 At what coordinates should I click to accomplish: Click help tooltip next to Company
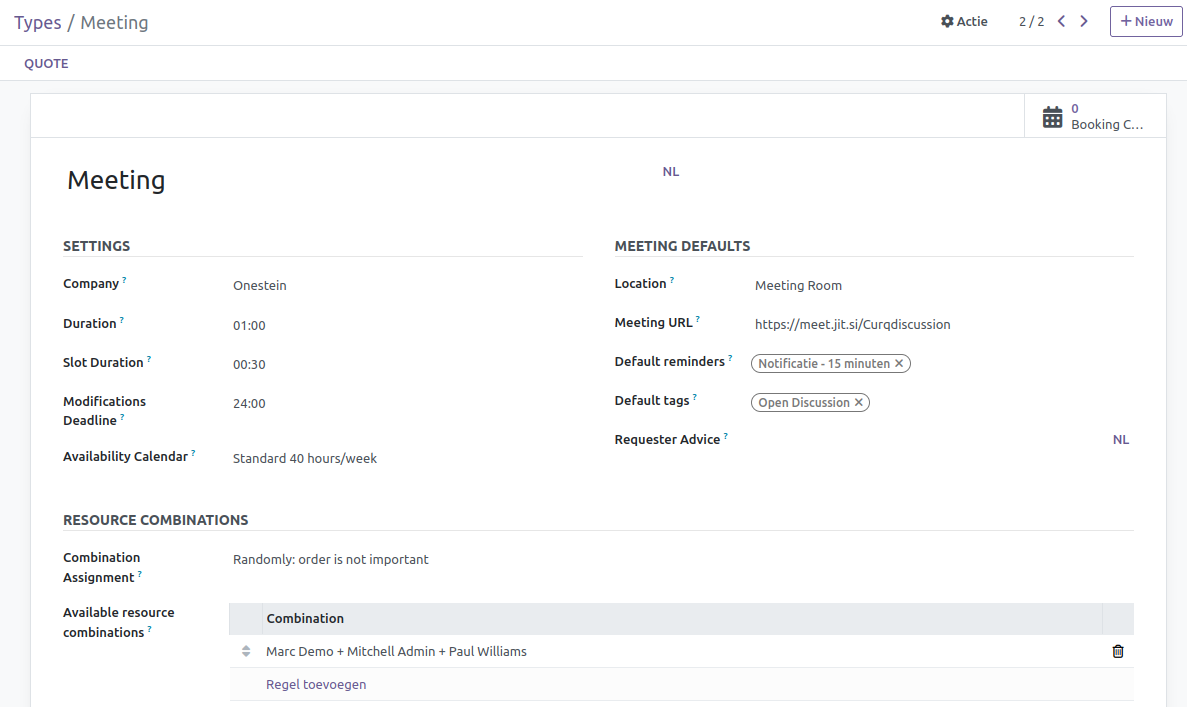(125, 281)
